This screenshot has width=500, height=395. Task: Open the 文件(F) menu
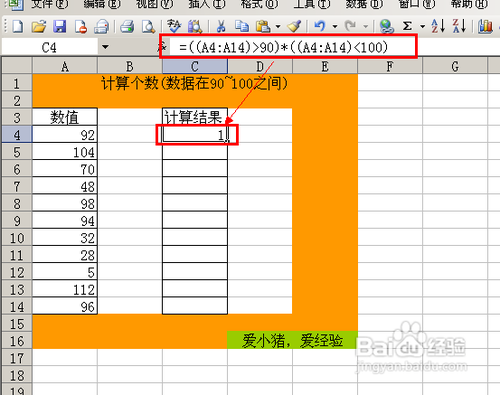point(49,4)
